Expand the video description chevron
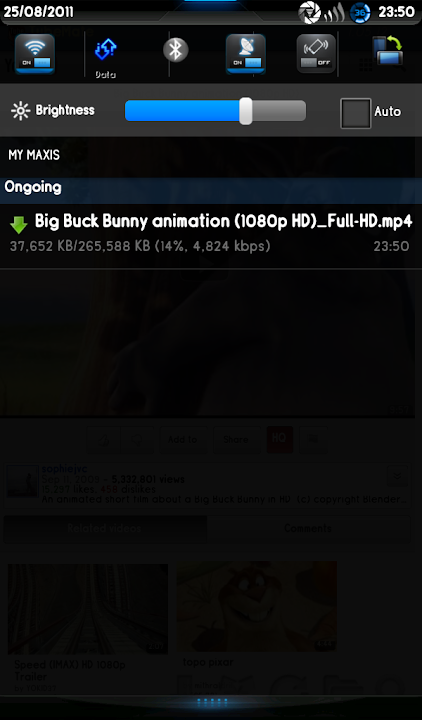The image size is (422, 720). tap(397, 477)
